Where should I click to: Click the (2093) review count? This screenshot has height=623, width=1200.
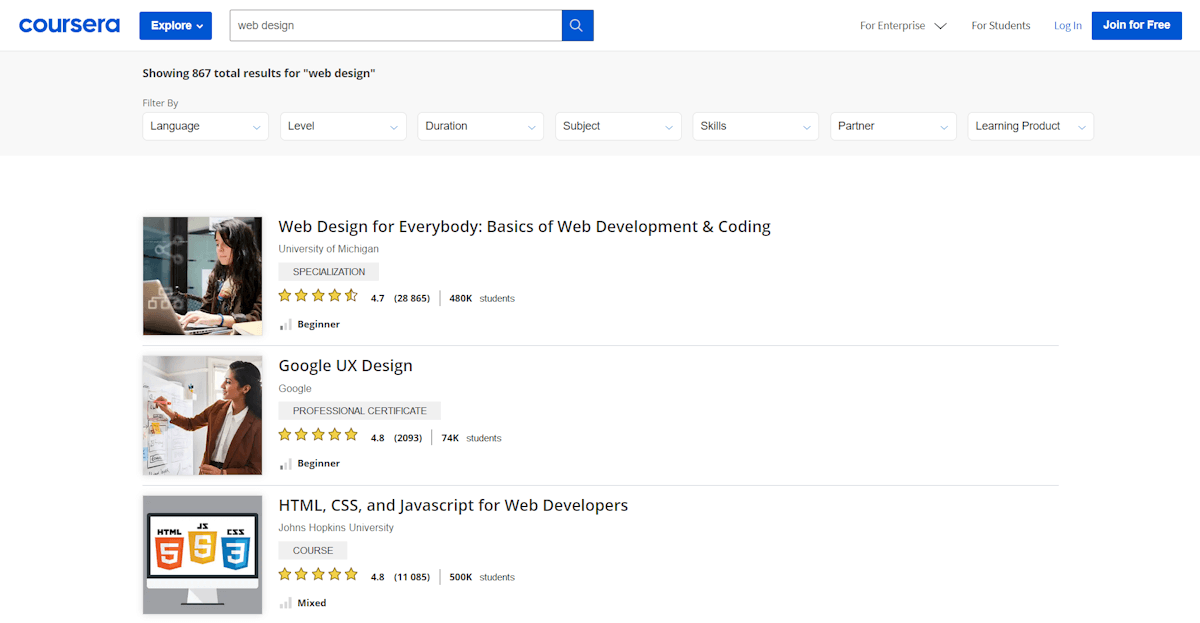pyautogui.click(x=408, y=437)
